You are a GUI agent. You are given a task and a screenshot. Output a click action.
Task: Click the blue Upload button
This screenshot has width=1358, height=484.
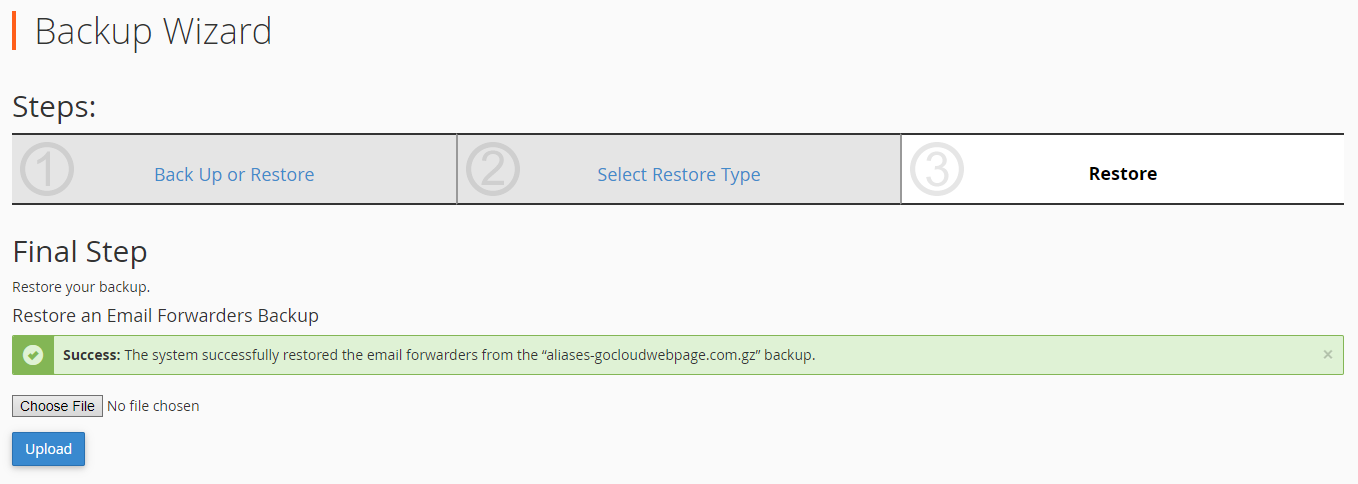(x=48, y=449)
